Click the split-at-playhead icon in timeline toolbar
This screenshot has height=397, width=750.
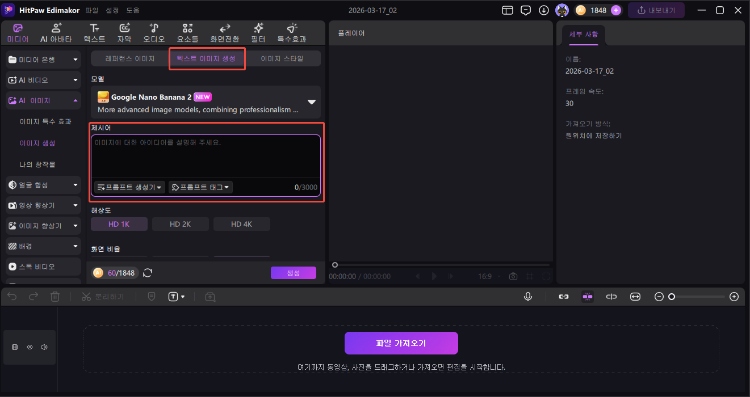pyautogui.click(x=611, y=297)
